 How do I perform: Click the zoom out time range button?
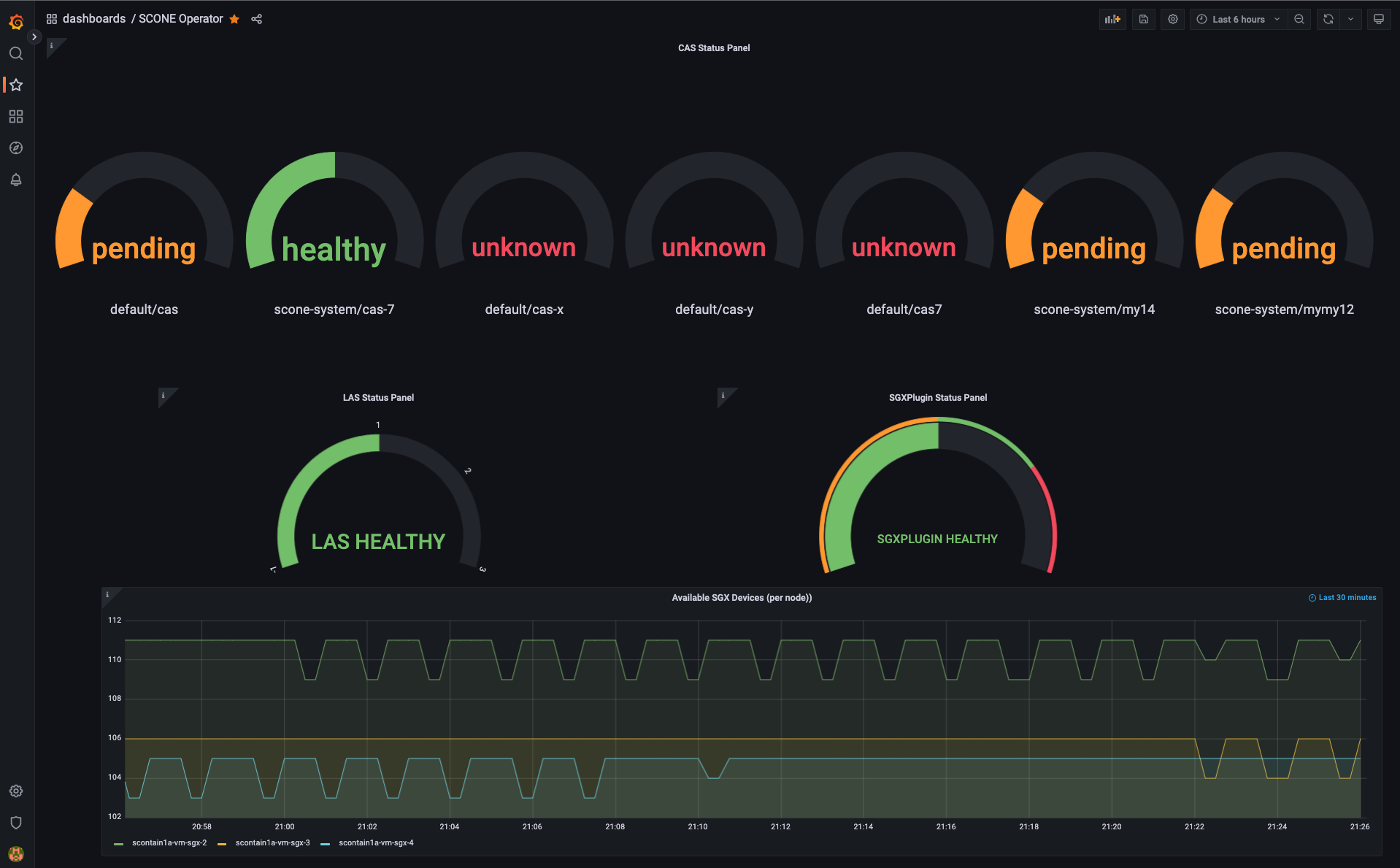[x=1299, y=19]
